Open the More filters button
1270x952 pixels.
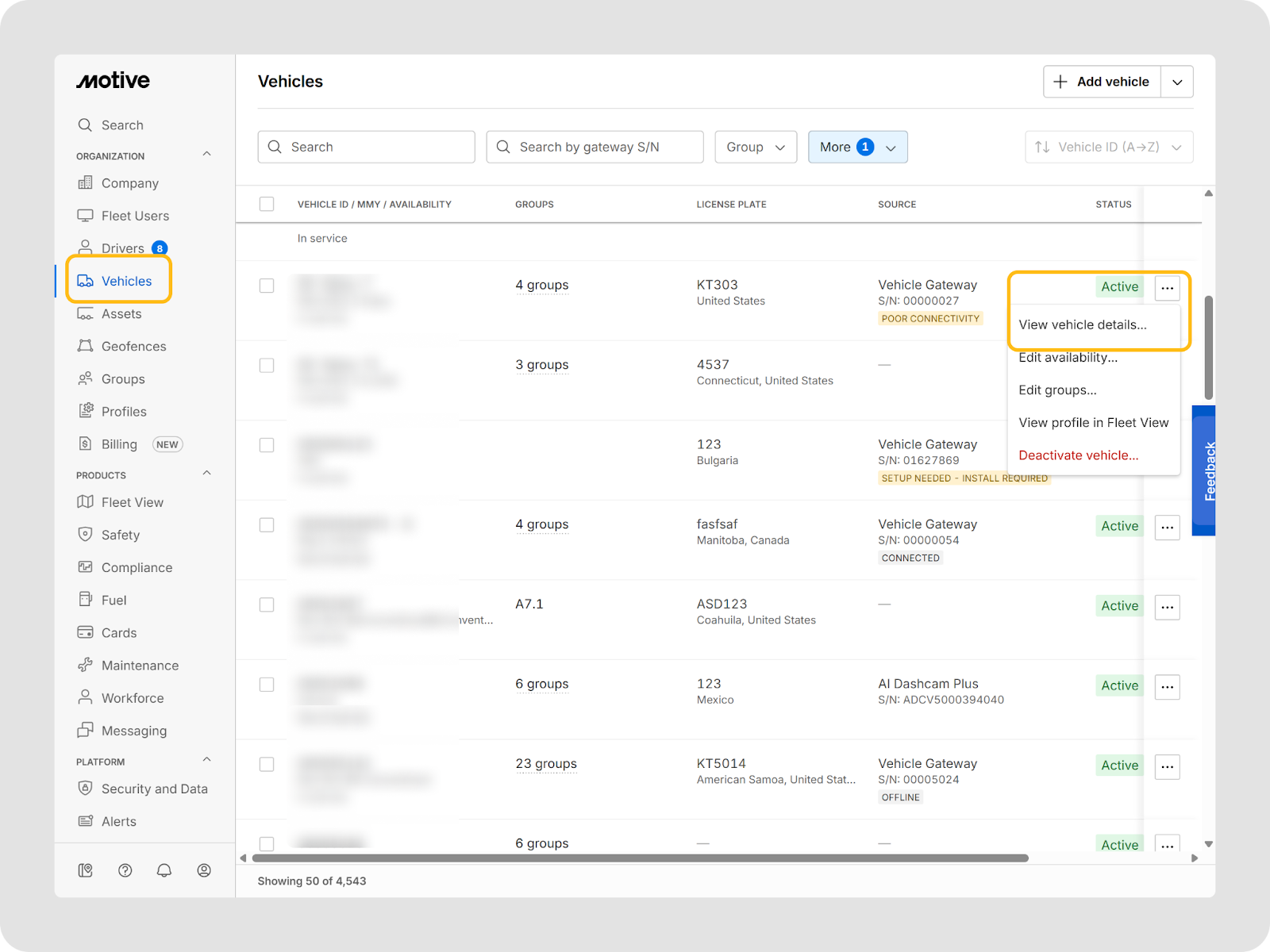[858, 147]
